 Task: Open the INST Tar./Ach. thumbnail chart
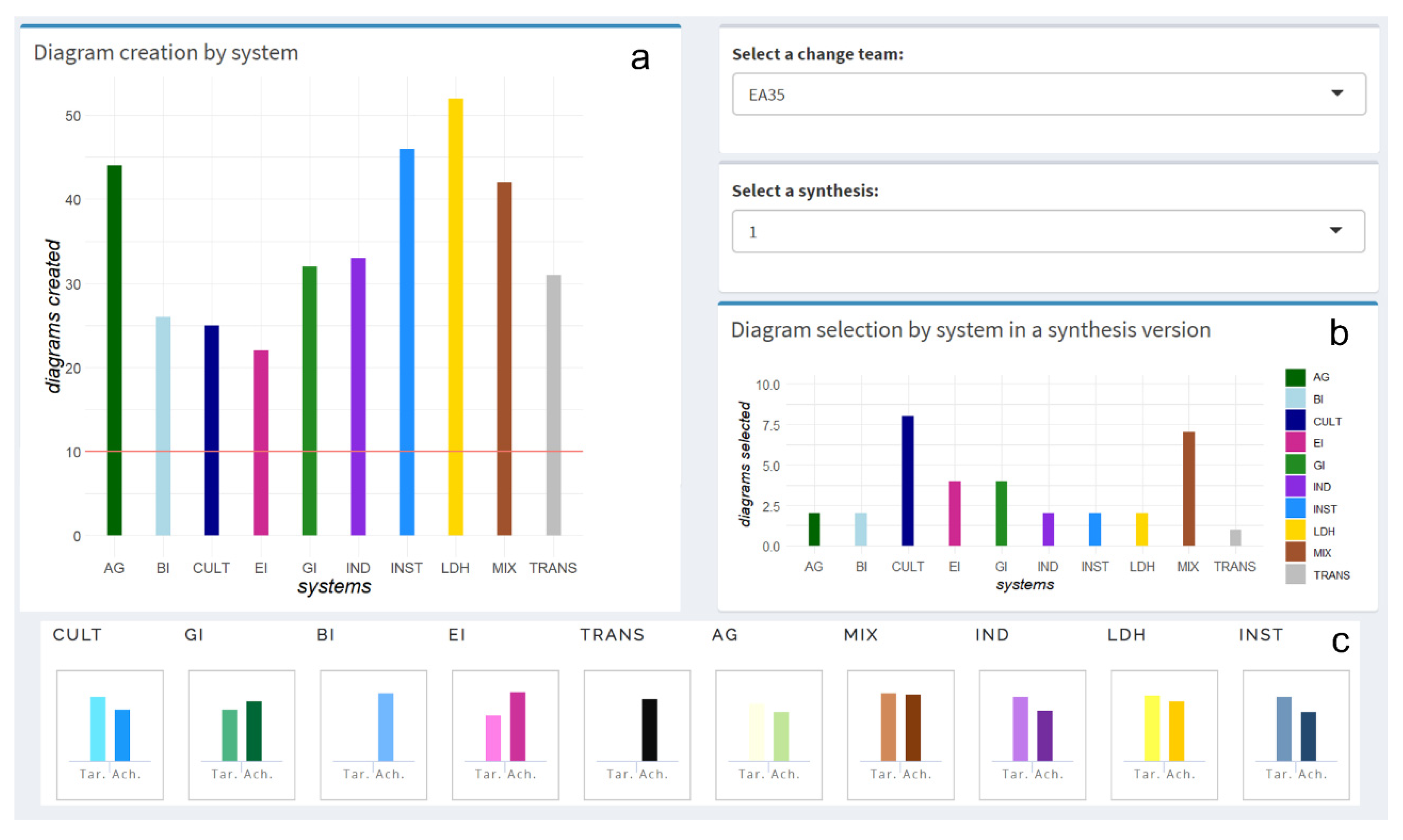1296,735
